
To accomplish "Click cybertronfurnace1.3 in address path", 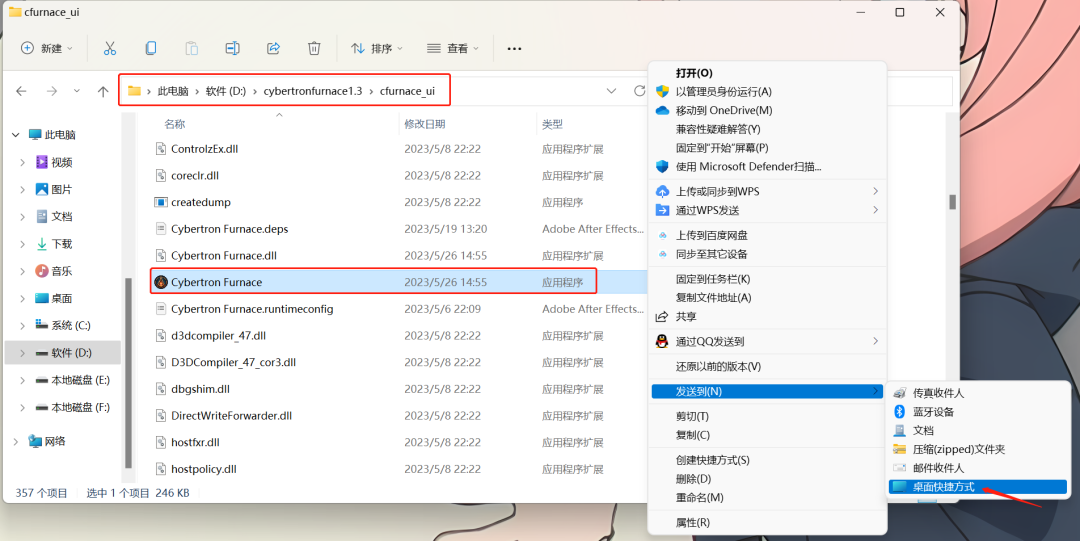I will point(313,91).
